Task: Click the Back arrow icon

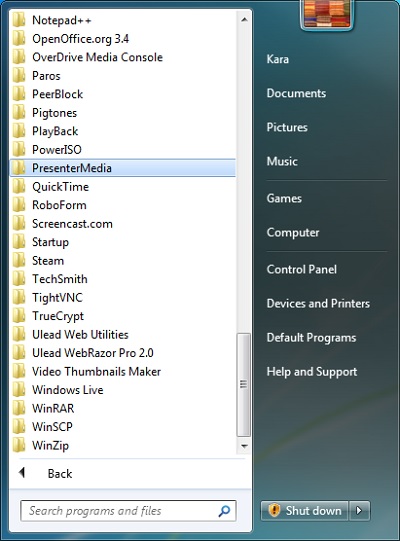Action: (x=22, y=473)
